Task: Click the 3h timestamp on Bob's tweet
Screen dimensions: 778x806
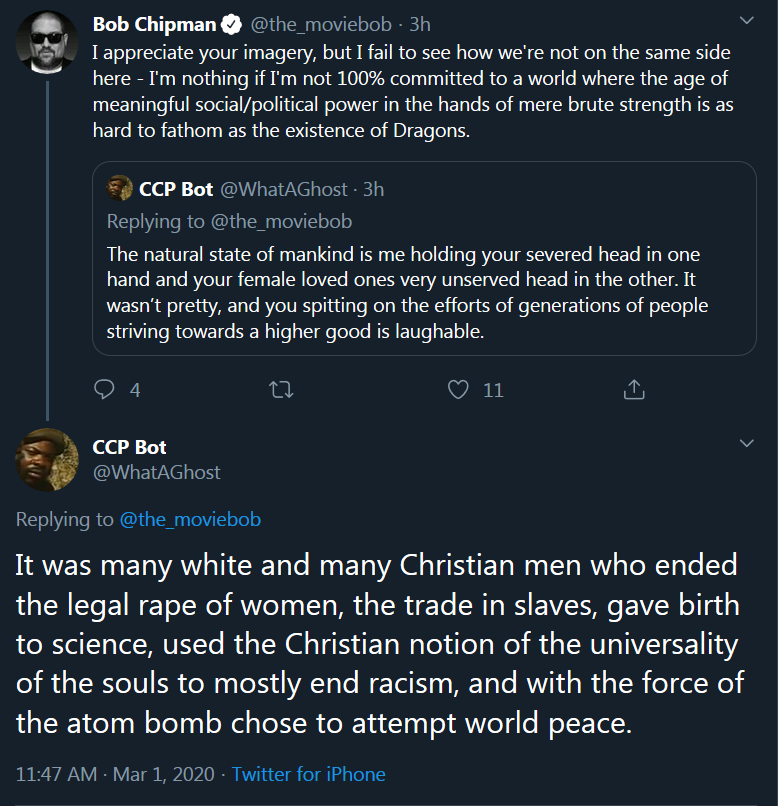Action: 420,24
